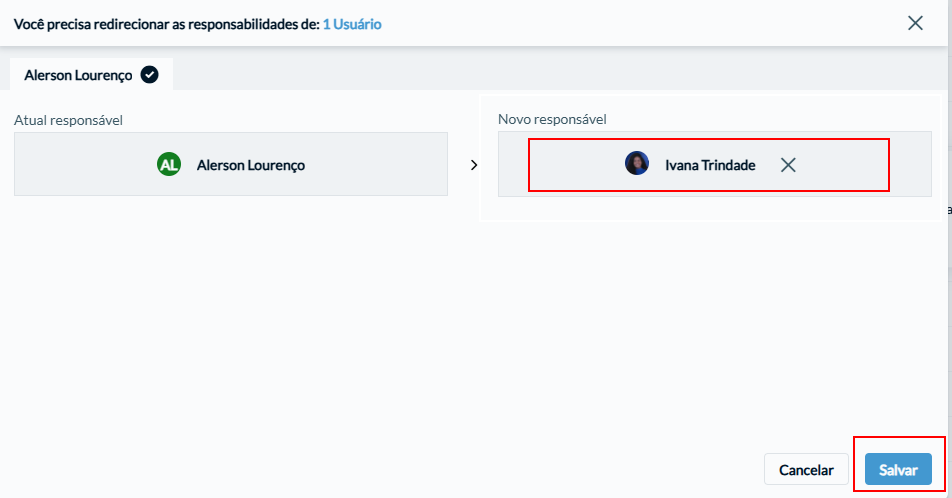Save the new responsible assignment

click(898, 469)
